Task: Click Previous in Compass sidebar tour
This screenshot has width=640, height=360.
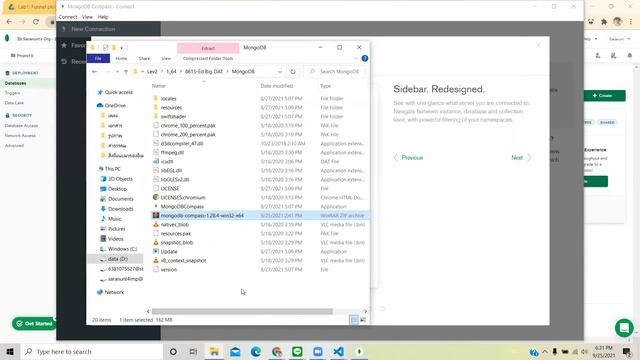Action: pyautogui.click(x=408, y=158)
